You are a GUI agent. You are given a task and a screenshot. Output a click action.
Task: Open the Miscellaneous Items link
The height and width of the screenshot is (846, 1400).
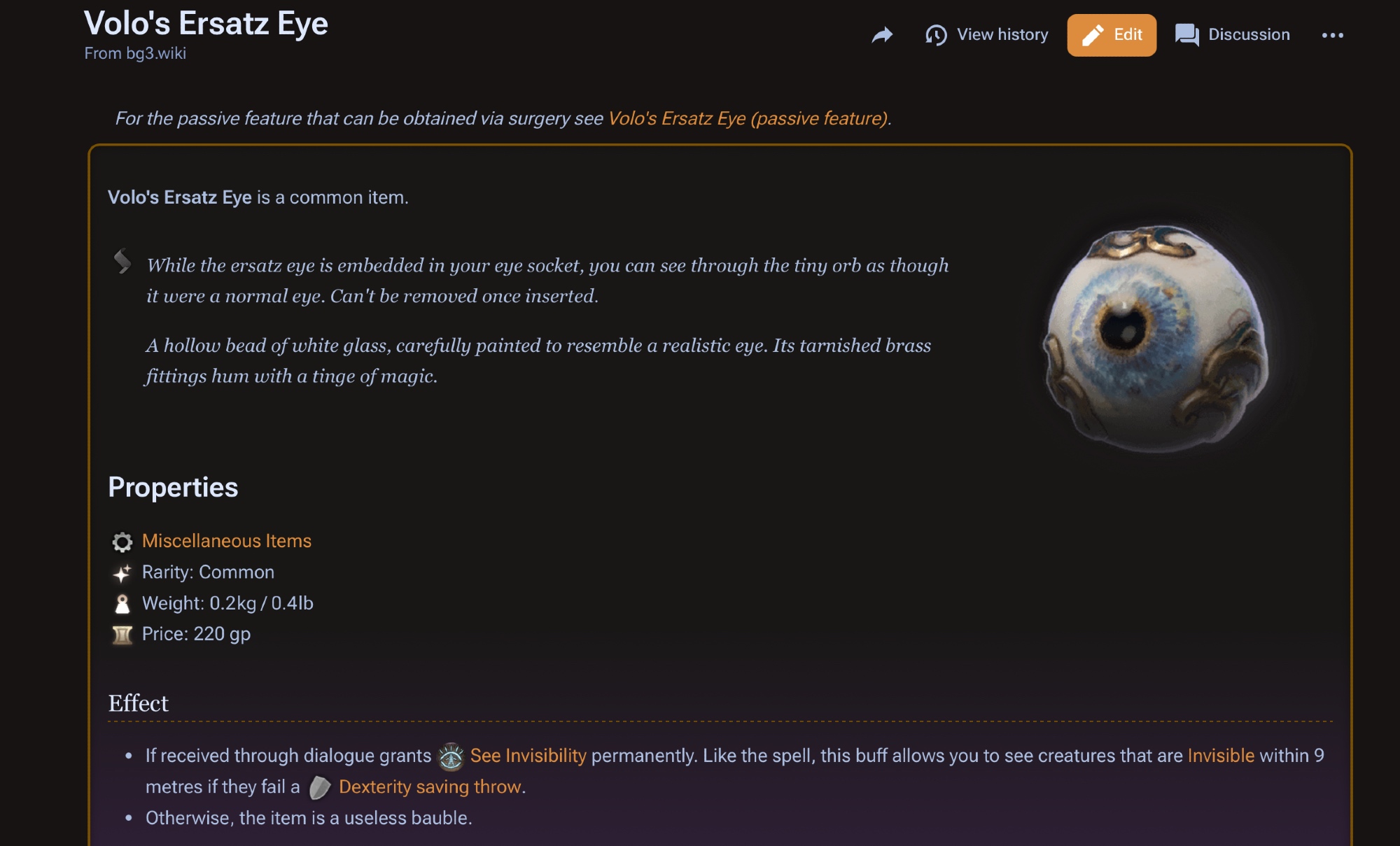pos(227,541)
